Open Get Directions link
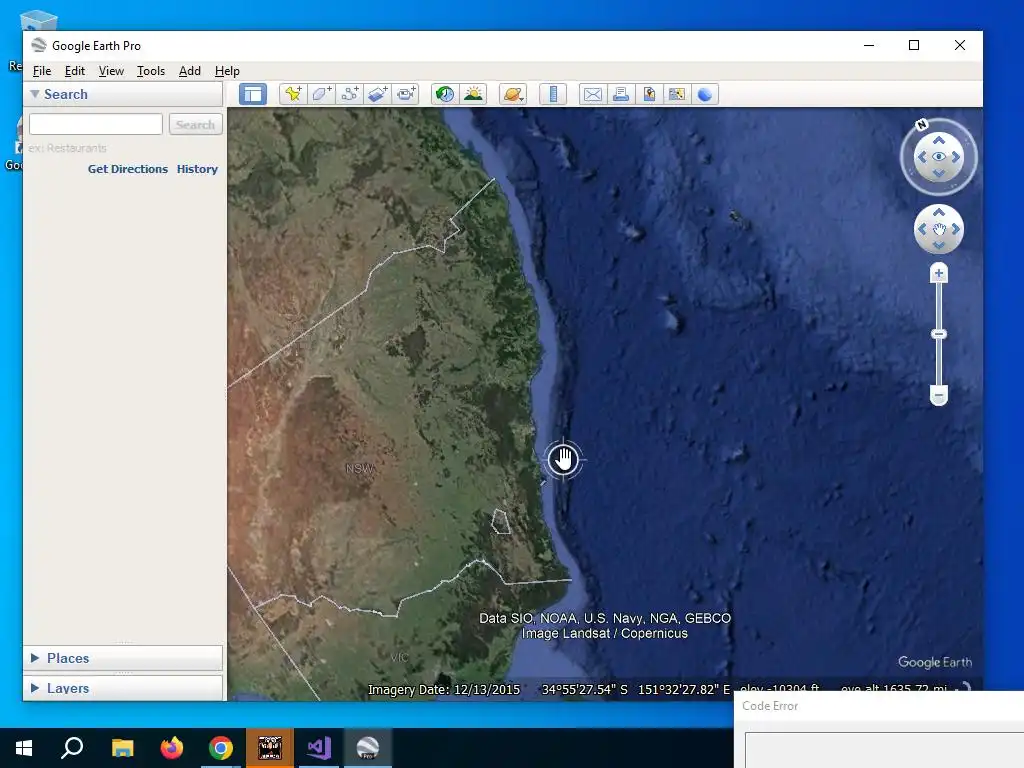Screen dimensions: 1024x768 tap(128, 168)
